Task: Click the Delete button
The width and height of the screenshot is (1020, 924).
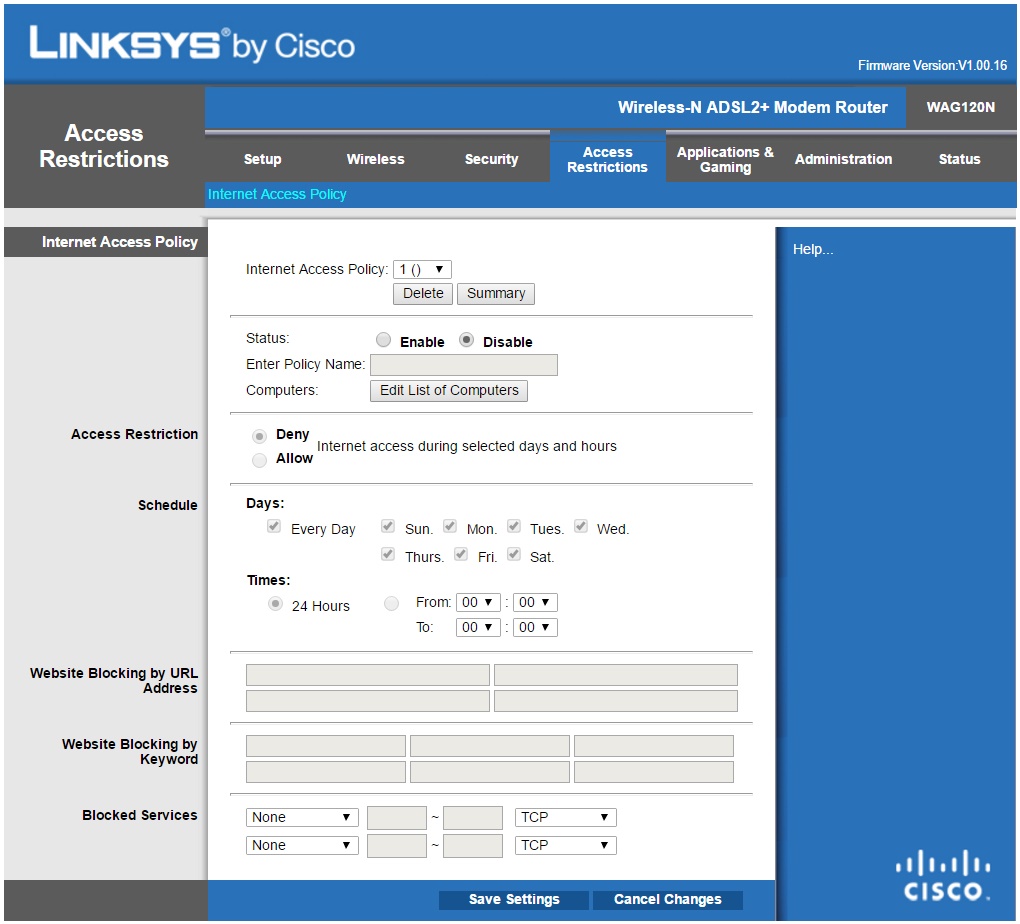Action: 423,293
